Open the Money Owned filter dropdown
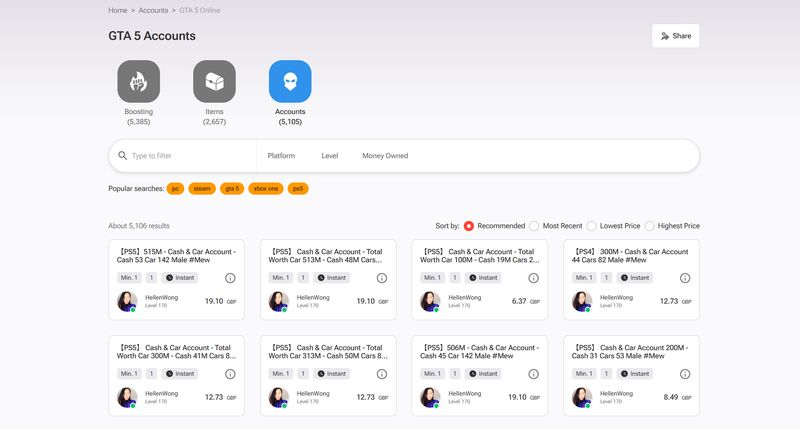This screenshot has height=429, width=800. [x=385, y=156]
